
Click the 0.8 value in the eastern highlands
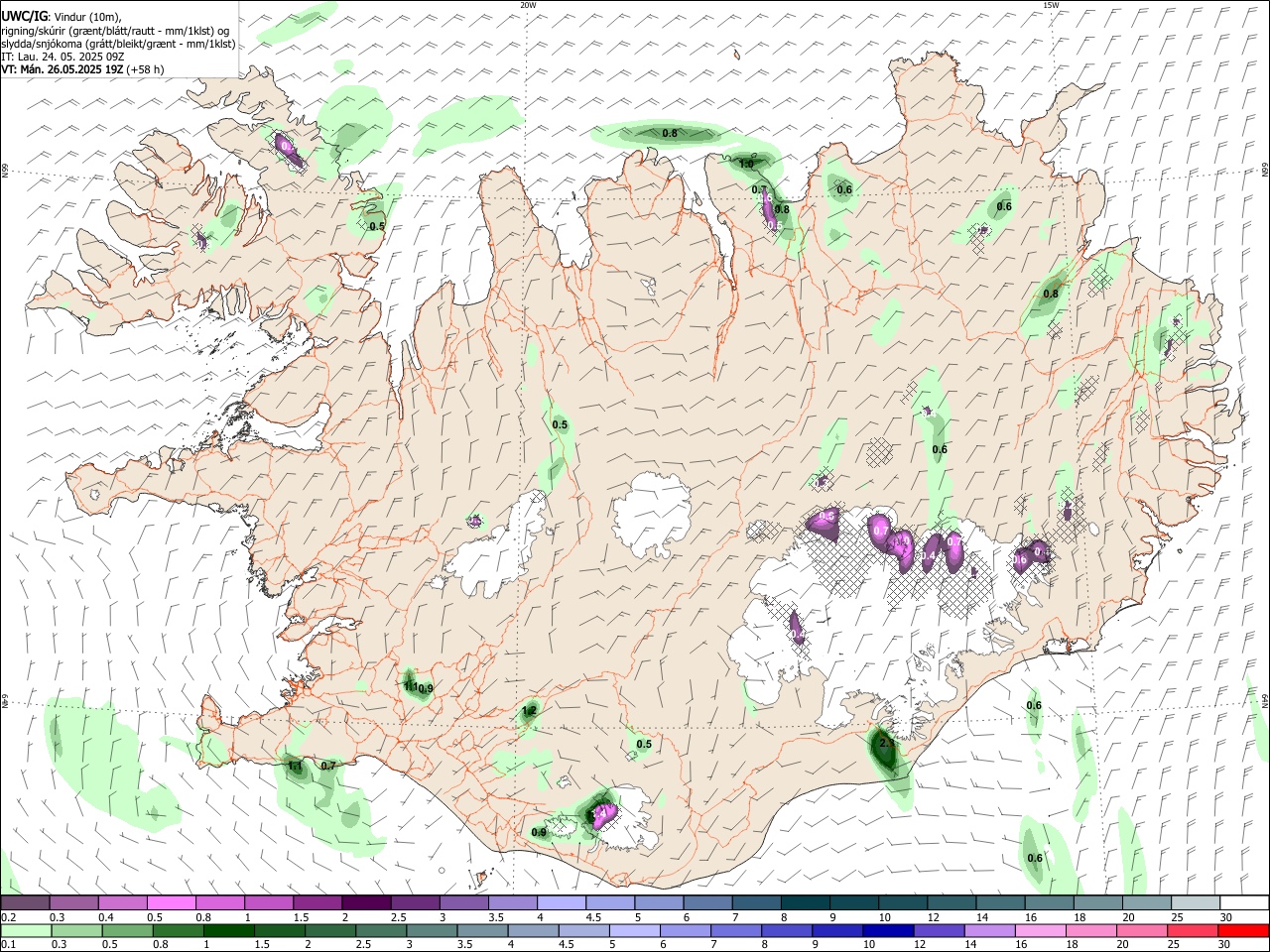coord(1051,294)
